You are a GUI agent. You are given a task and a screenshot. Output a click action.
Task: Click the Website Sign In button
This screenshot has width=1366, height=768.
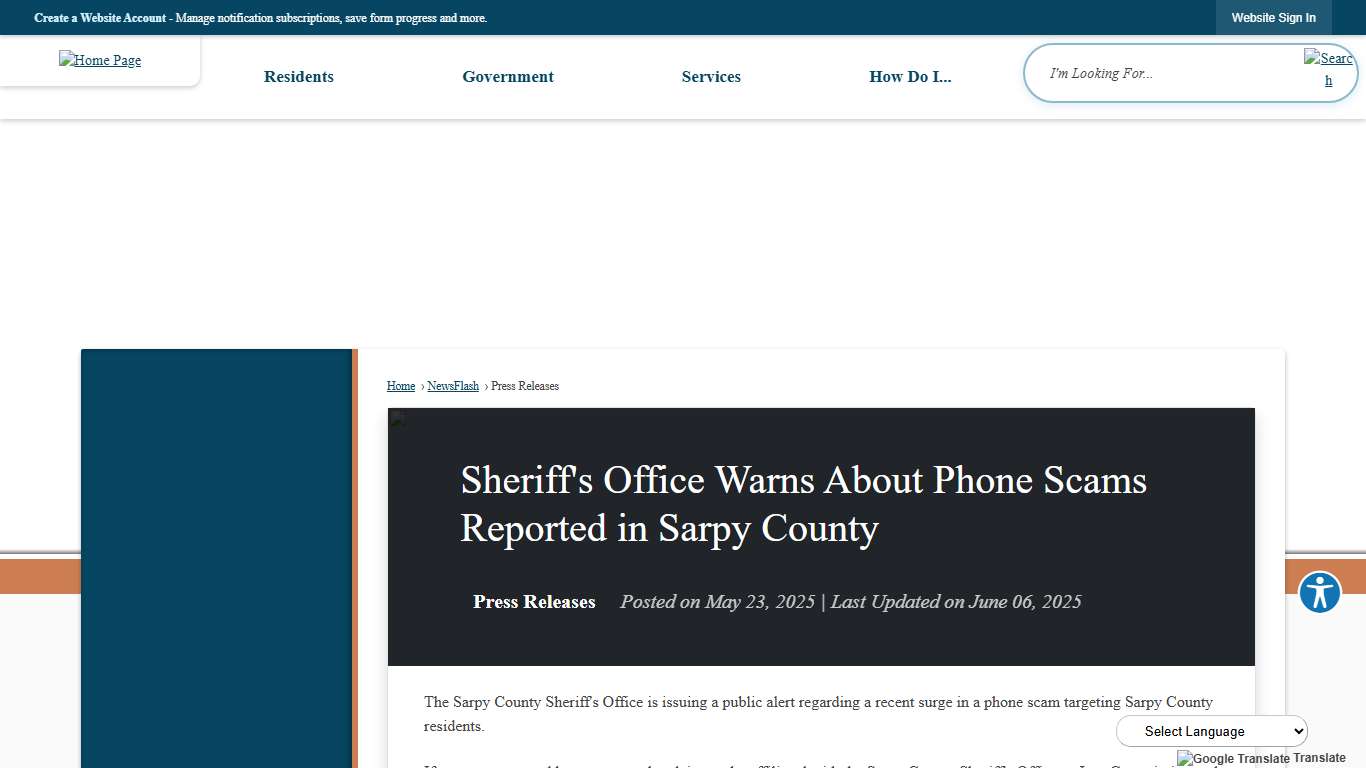(x=1273, y=17)
